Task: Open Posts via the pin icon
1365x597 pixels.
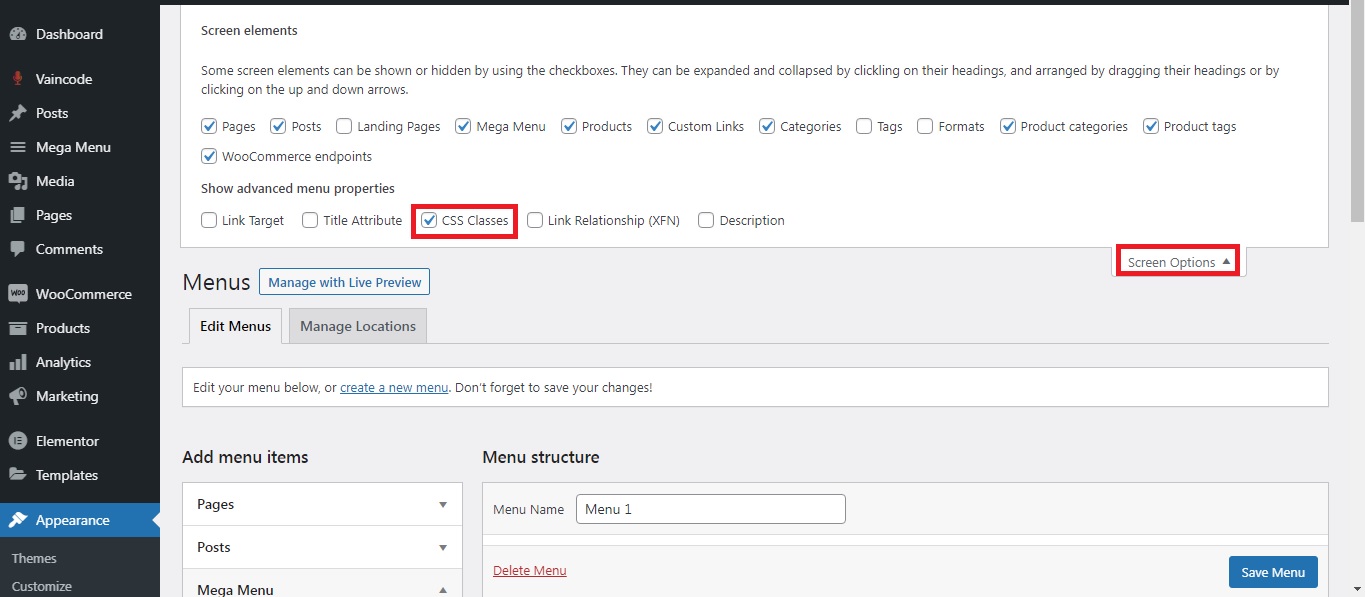Action: point(17,113)
